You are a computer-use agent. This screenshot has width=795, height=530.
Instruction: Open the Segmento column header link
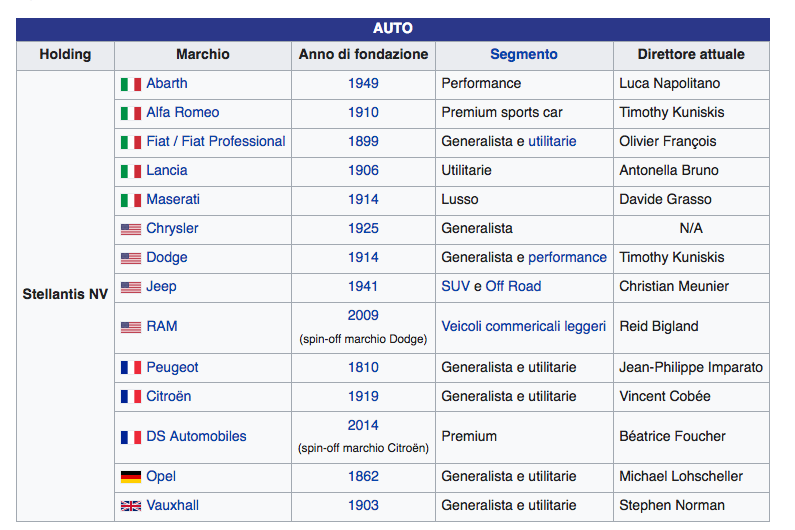pyautogui.click(x=523, y=55)
